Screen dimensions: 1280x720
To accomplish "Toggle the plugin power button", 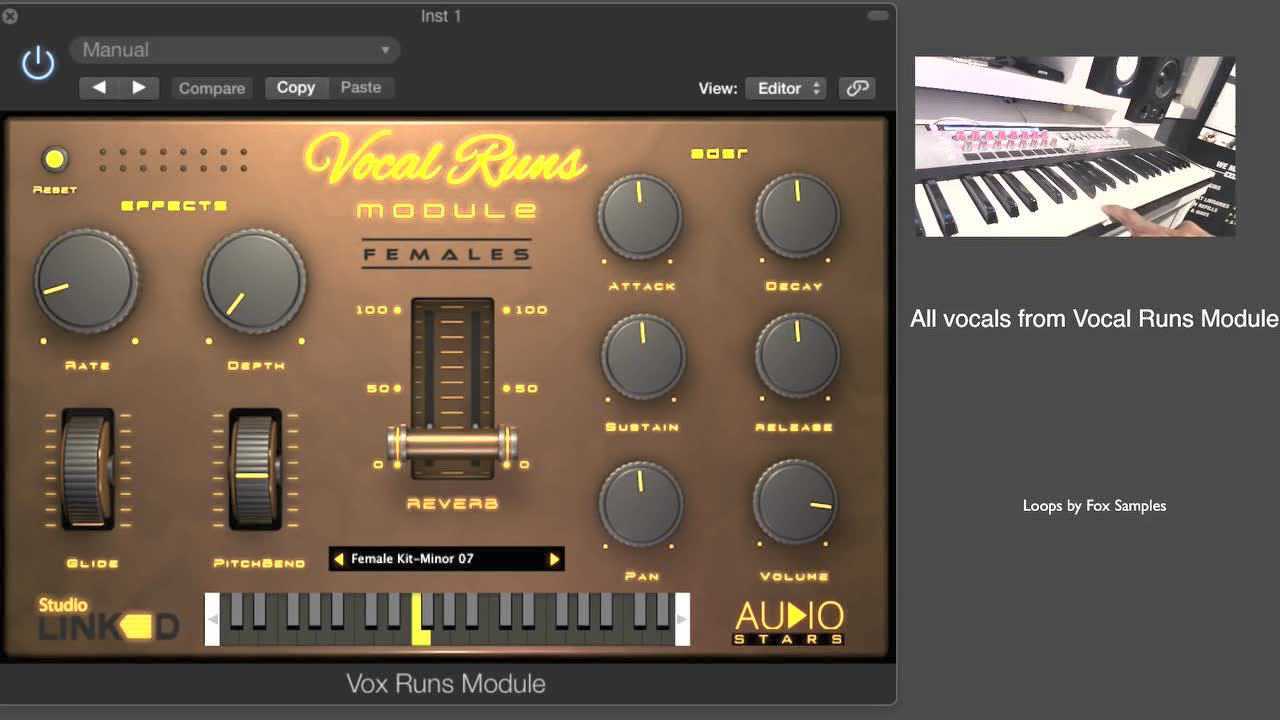I will 37,62.
